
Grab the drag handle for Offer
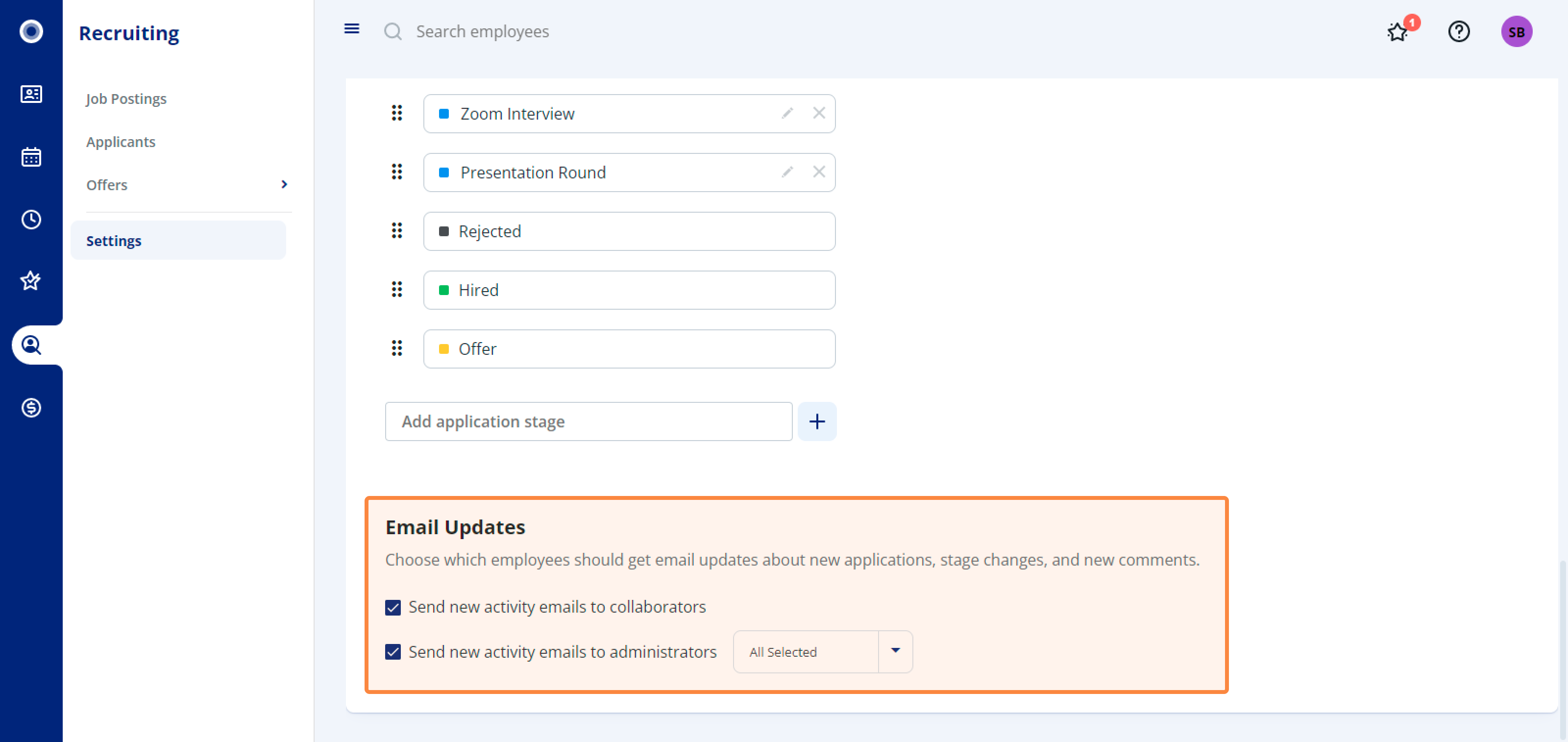tap(397, 348)
